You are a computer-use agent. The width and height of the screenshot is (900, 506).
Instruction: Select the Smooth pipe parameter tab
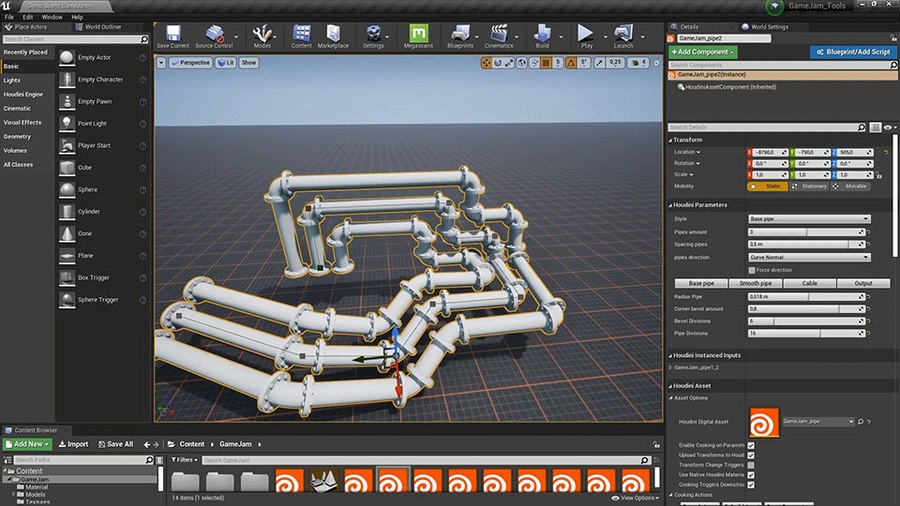755,283
